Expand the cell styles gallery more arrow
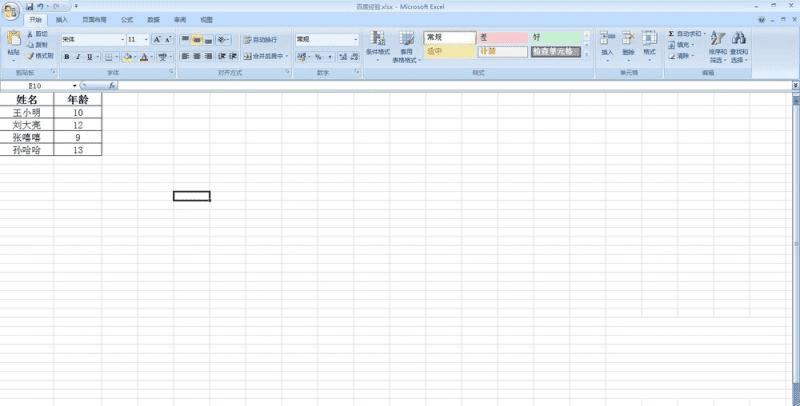 pyautogui.click(x=587, y=54)
